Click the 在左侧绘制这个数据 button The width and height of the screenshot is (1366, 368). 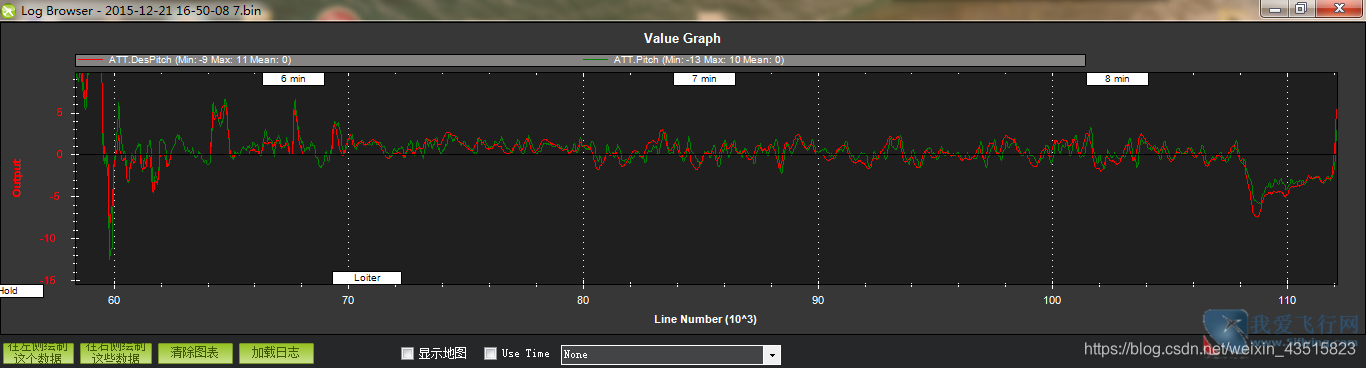(37, 352)
